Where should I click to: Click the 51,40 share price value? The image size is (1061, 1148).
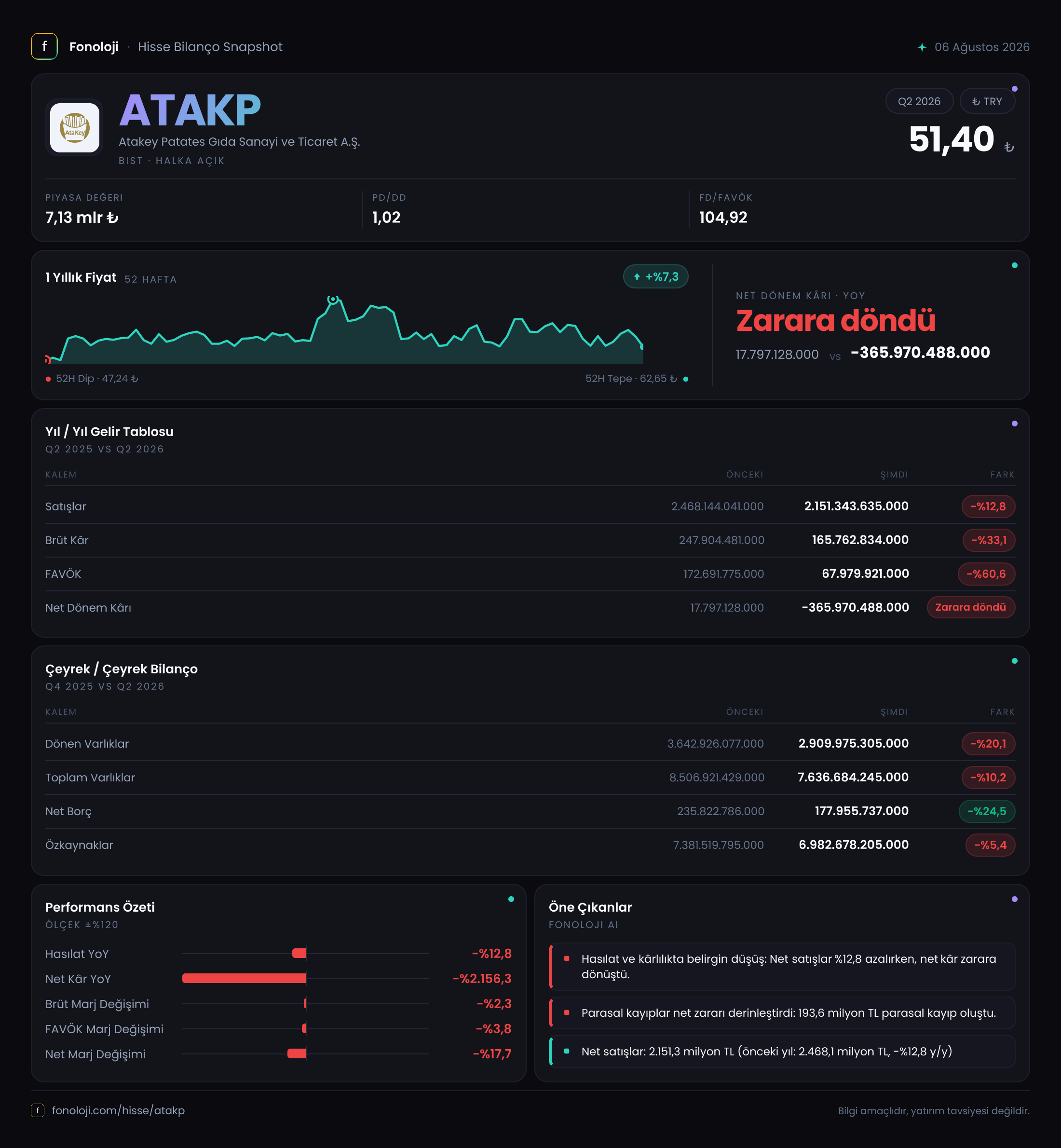952,139
